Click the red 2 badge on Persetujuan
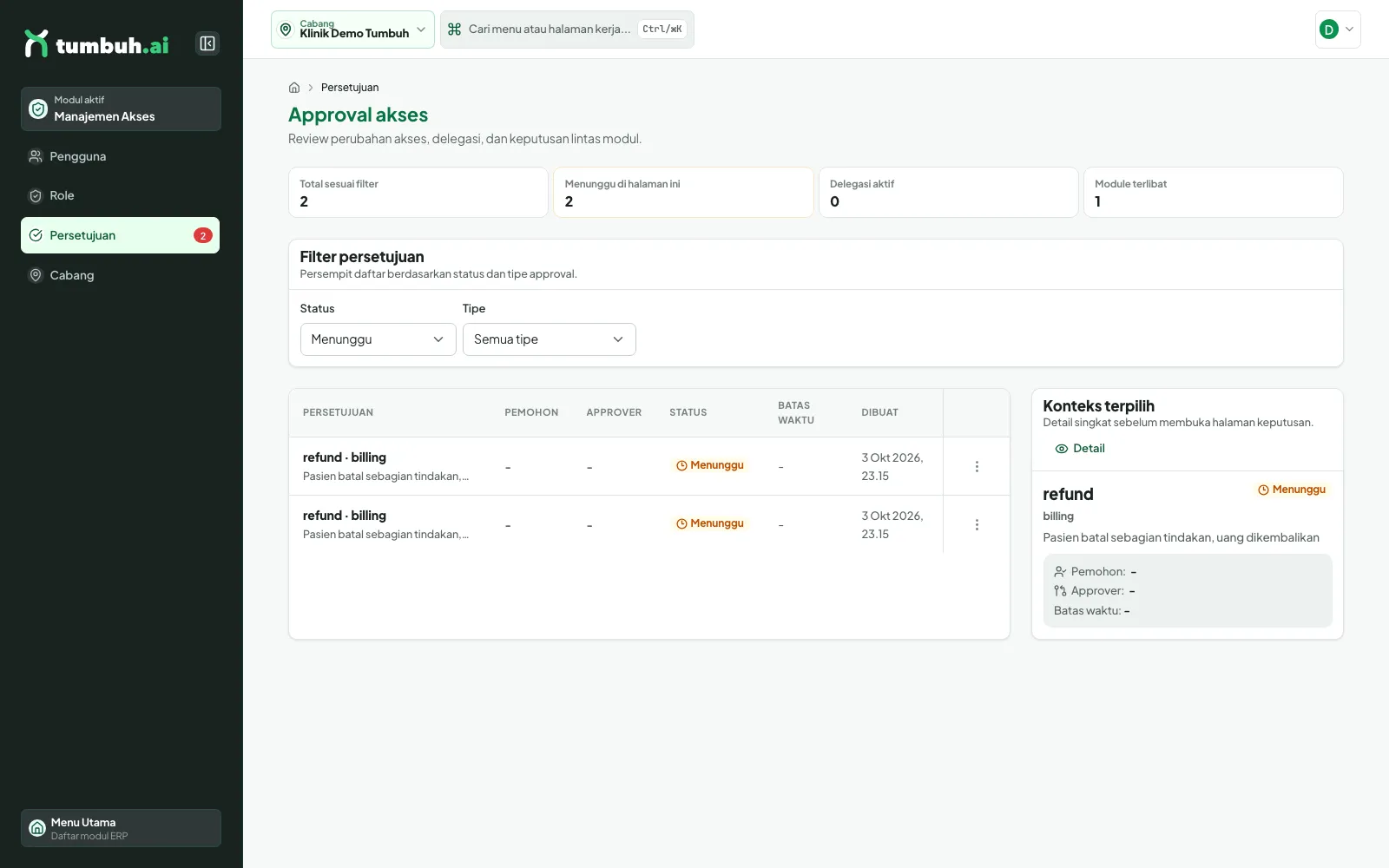The image size is (1389, 868). pos(202,235)
